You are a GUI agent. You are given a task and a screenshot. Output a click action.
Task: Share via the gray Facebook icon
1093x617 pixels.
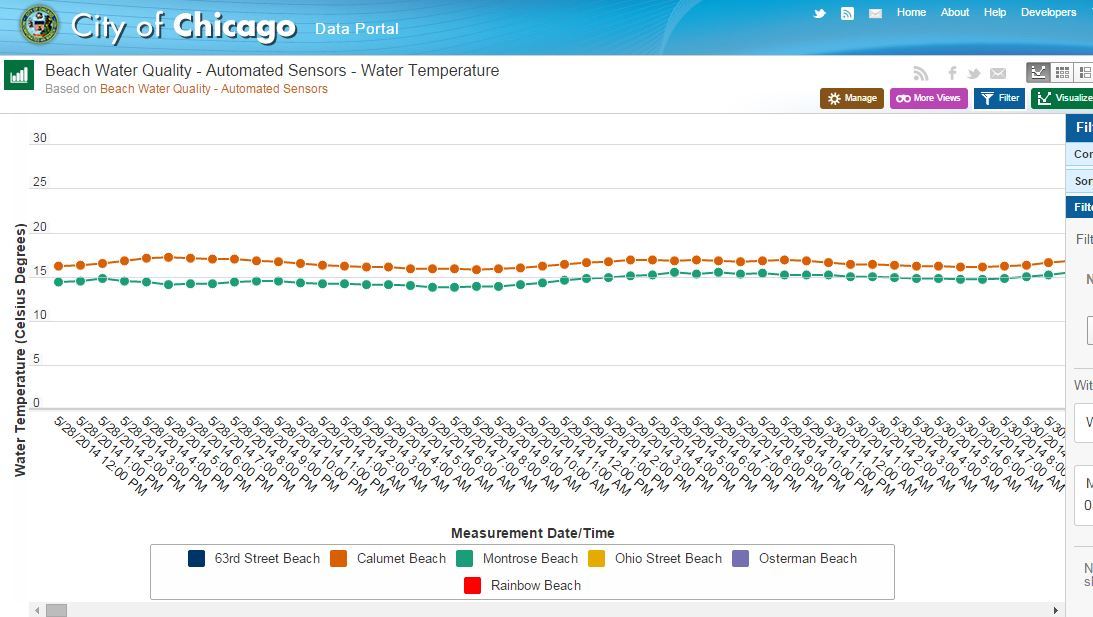[952, 73]
